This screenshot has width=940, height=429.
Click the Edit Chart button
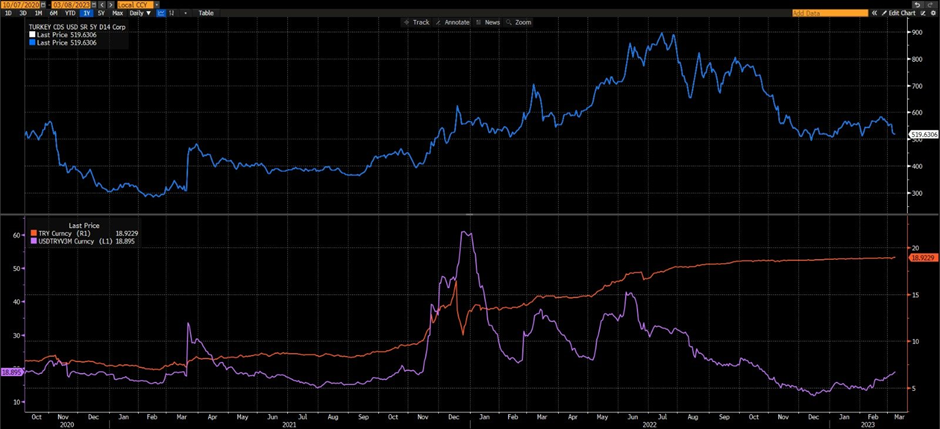[x=903, y=13]
